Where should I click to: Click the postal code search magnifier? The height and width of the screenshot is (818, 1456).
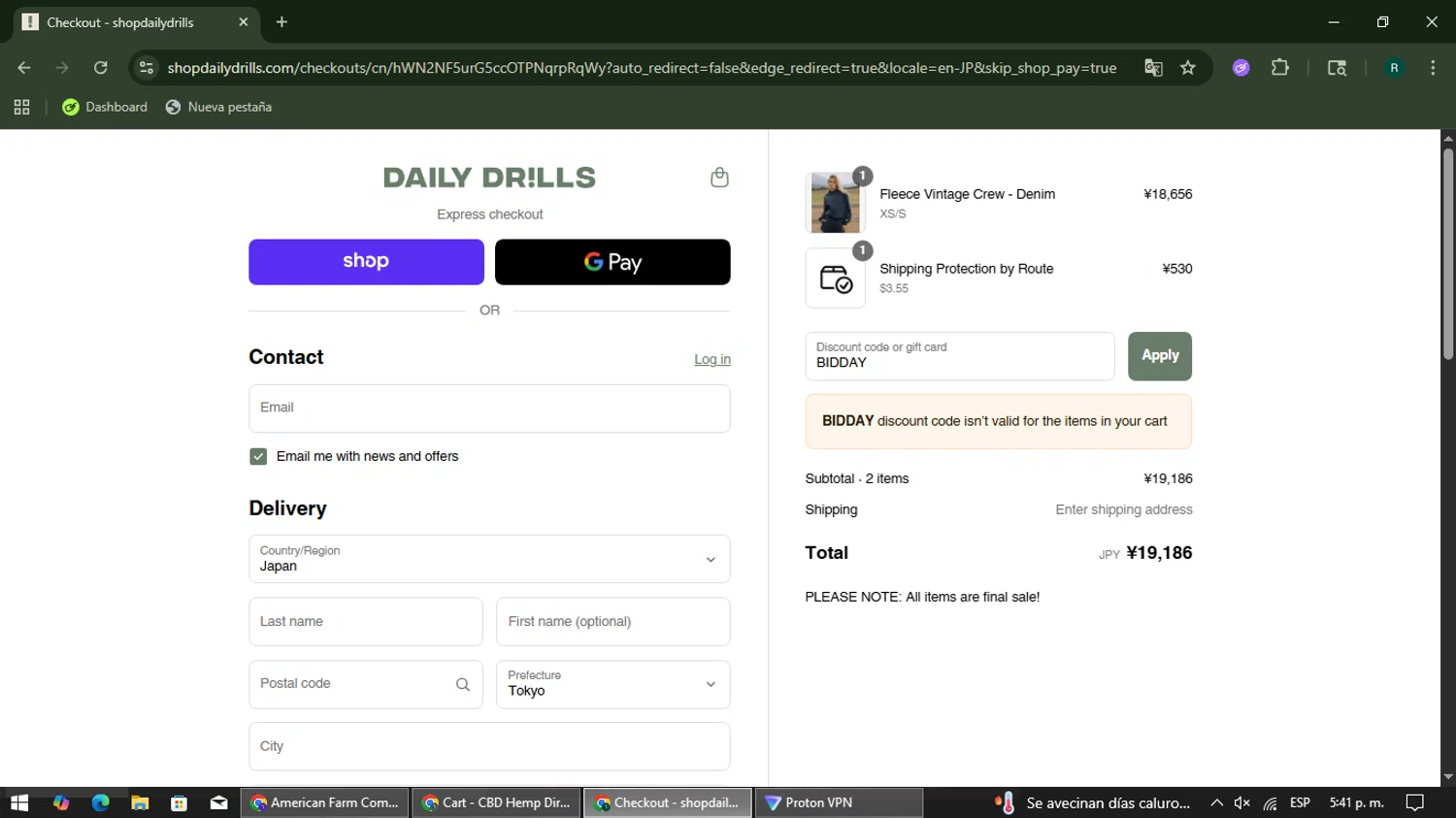[x=463, y=684]
